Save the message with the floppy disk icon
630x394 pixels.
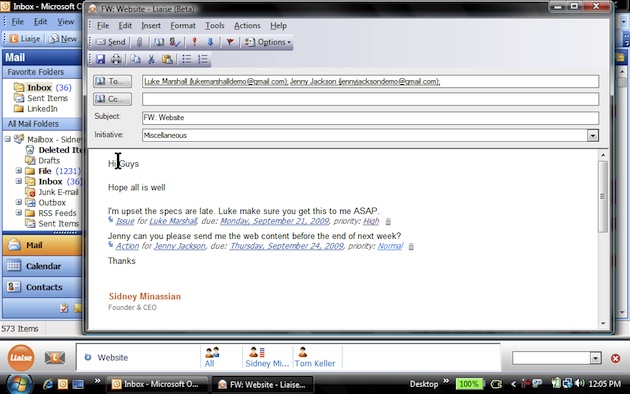(x=100, y=59)
